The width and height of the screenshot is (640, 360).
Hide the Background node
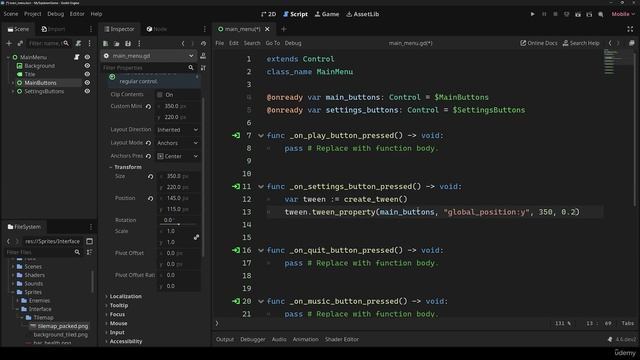(87, 66)
